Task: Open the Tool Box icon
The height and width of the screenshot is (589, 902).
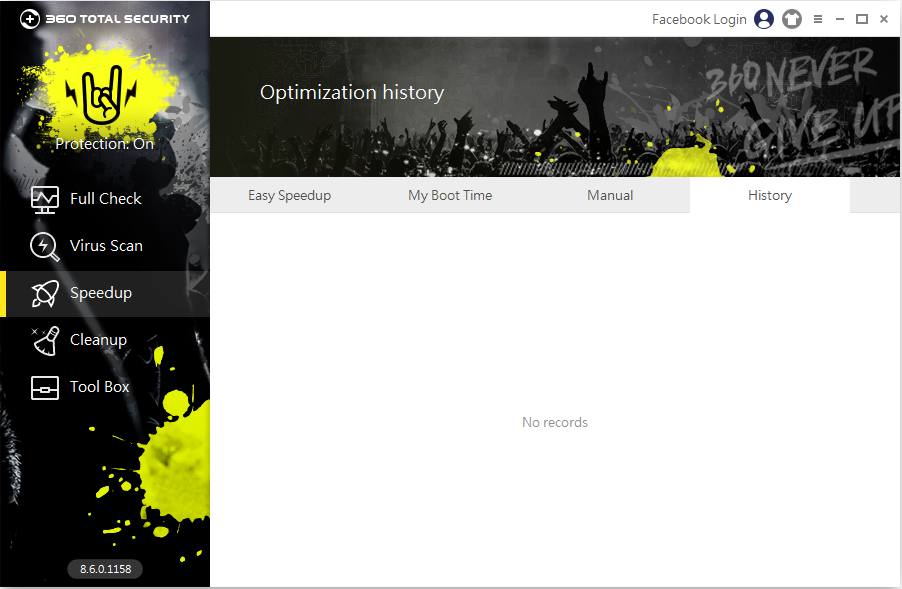Action: (44, 388)
